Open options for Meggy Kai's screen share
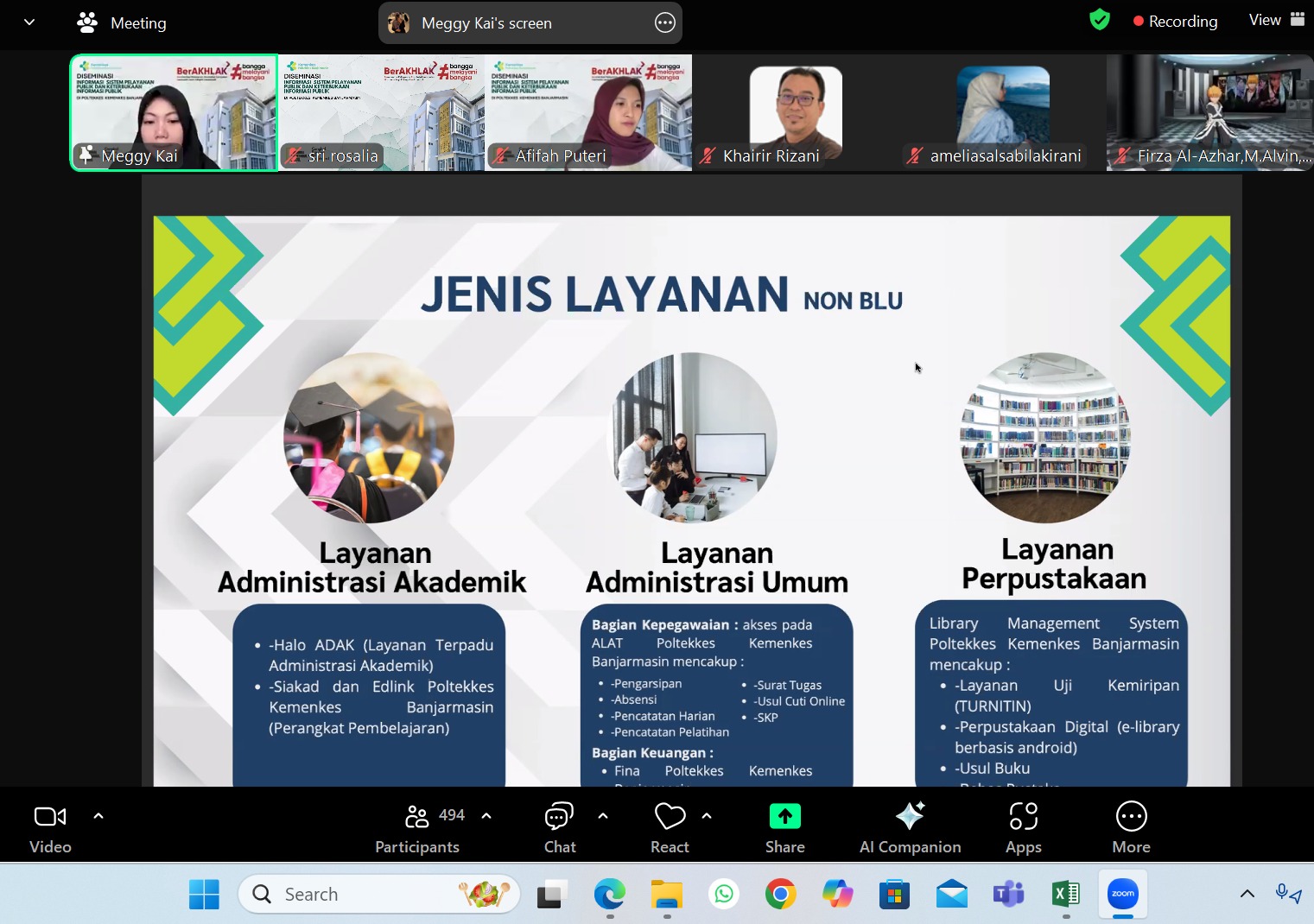Image resolution: width=1314 pixels, height=924 pixels. 664,23
